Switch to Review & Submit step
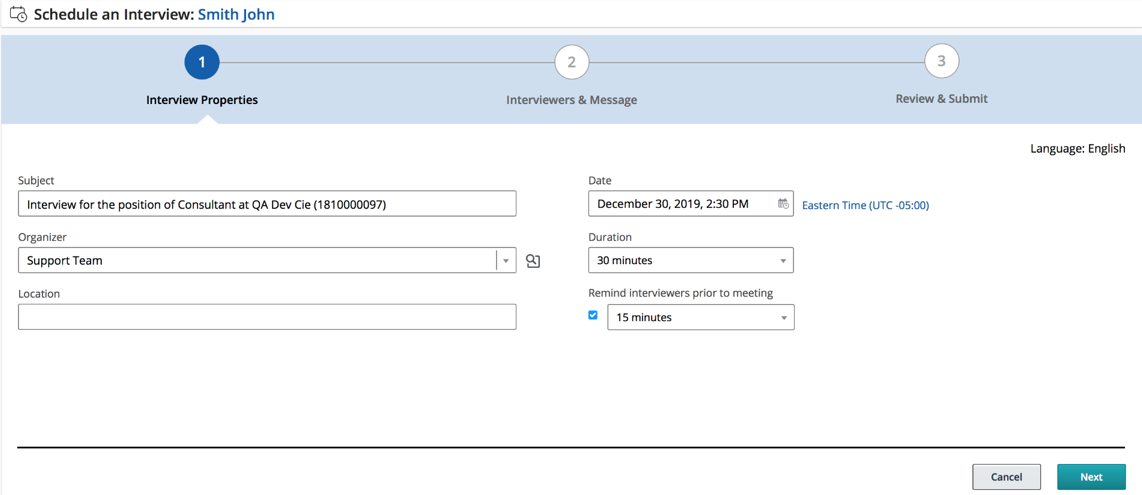Viewport: 1142px width, 495px height. click(941, 99)
